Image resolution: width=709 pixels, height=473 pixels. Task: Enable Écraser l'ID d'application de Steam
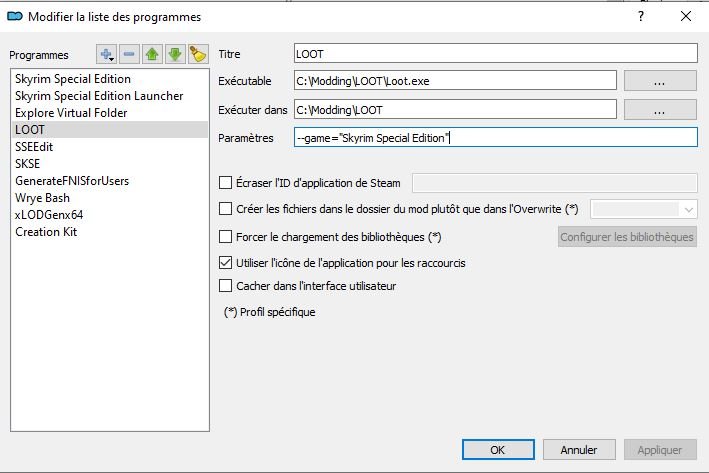pyautogui.click(x=225, y=182)
